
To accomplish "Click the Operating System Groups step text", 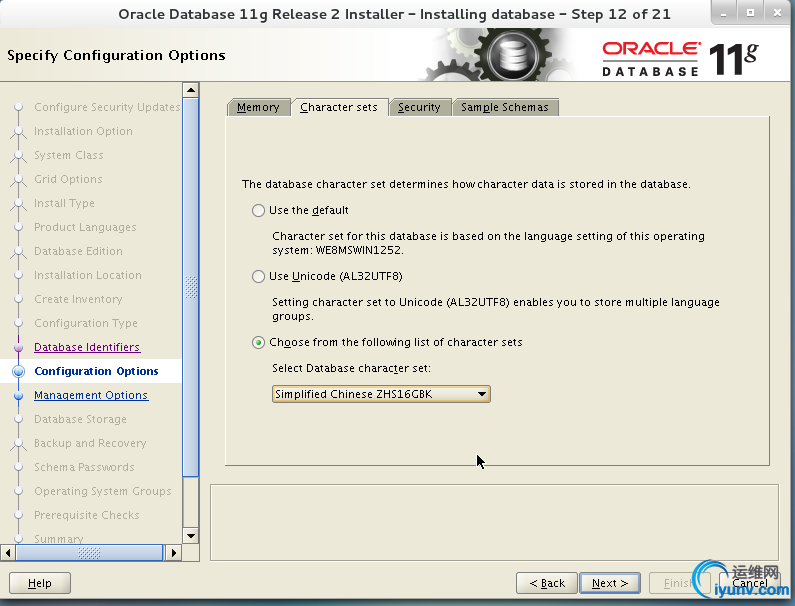I will point(103,491).
